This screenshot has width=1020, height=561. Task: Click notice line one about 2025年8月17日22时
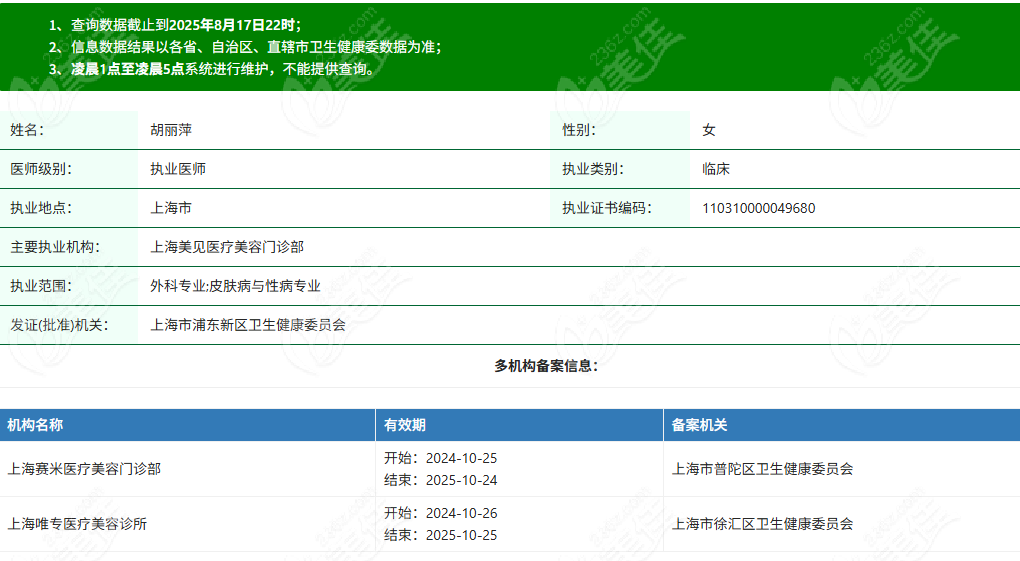pyautogui.click(x=175, y=25)
